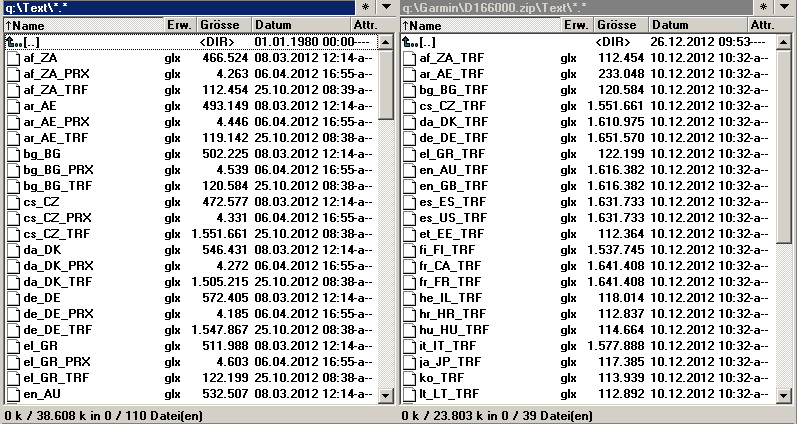Click file icon beside es_US_TRF

(410, 219)
